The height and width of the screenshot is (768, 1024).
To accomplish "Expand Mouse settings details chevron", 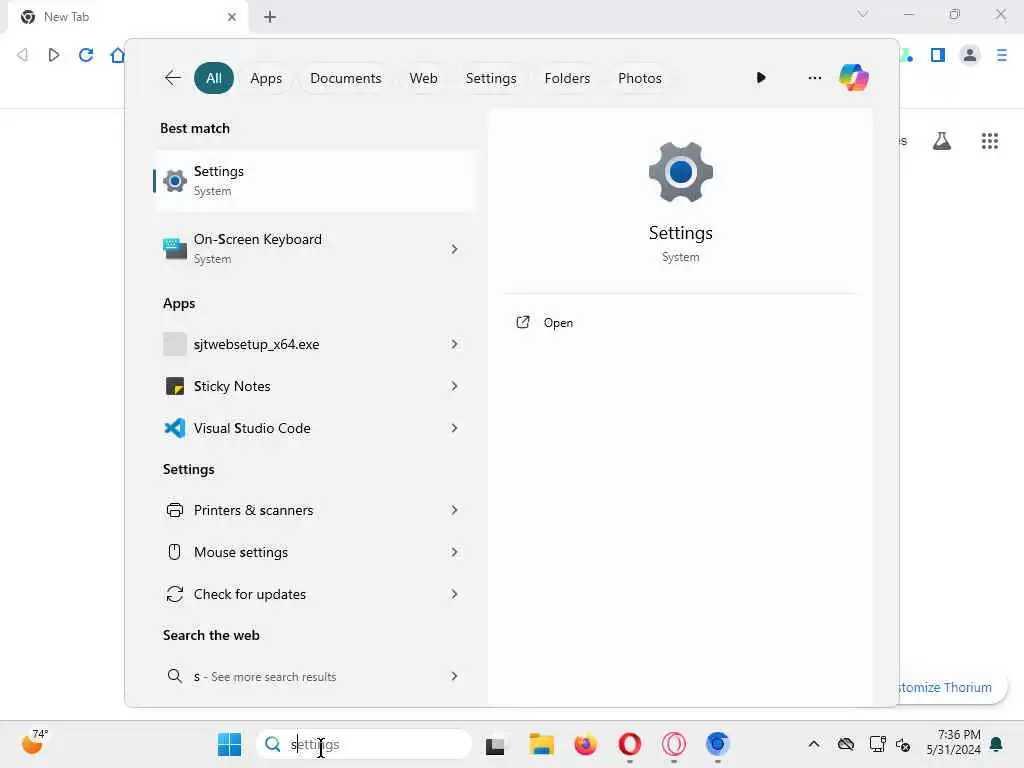I will (454, 552).
